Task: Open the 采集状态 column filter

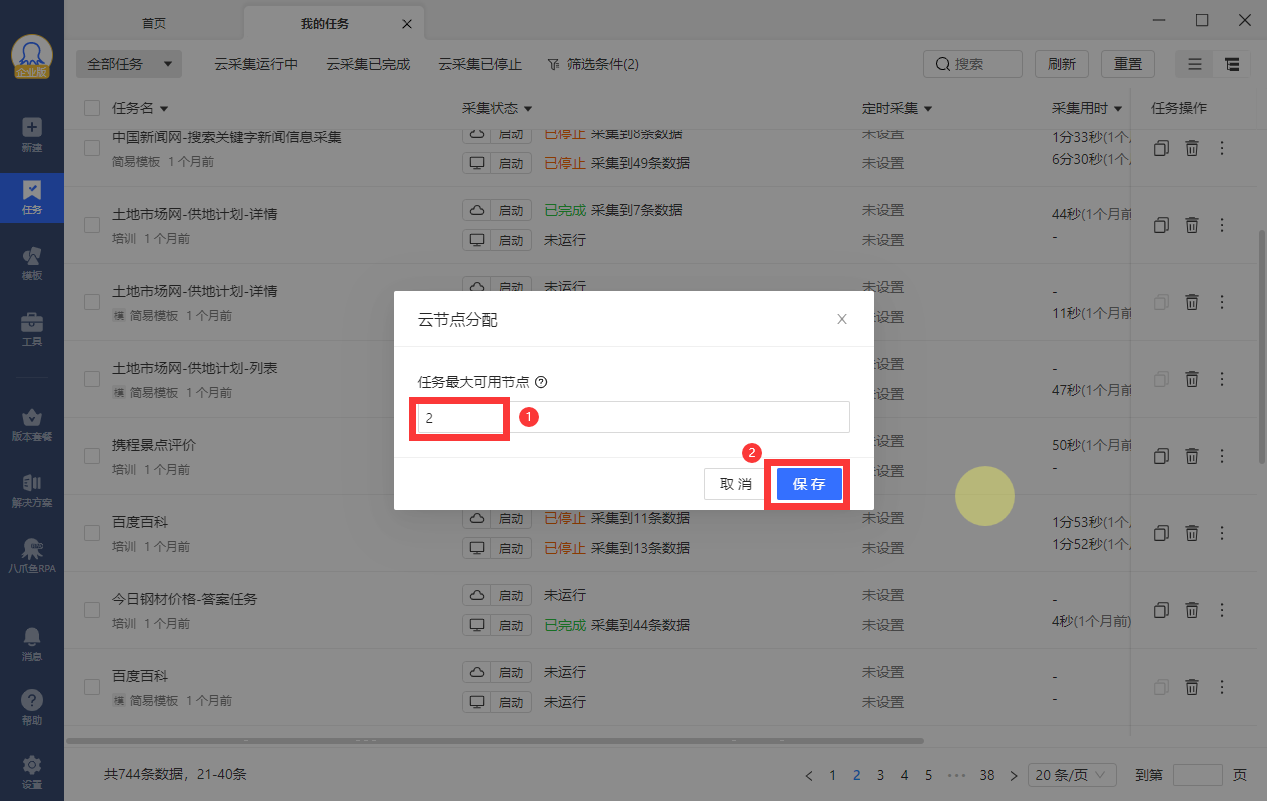Action: tap(528, 108)
